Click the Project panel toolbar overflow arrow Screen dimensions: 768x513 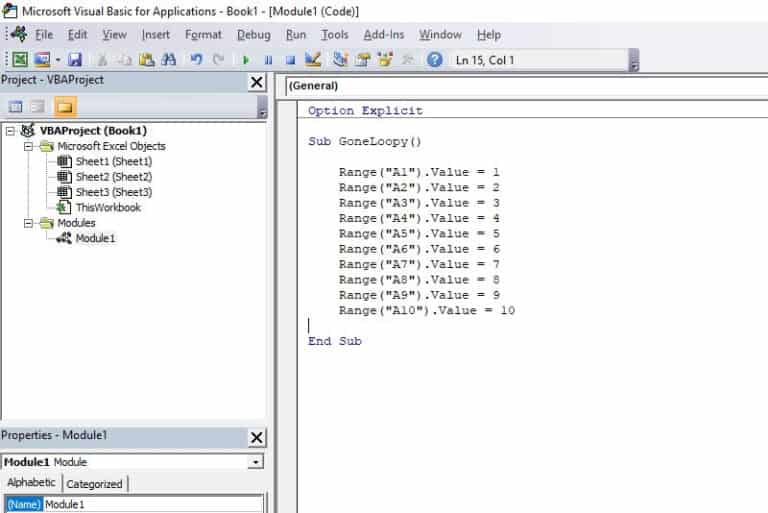[x=262, y=107]
